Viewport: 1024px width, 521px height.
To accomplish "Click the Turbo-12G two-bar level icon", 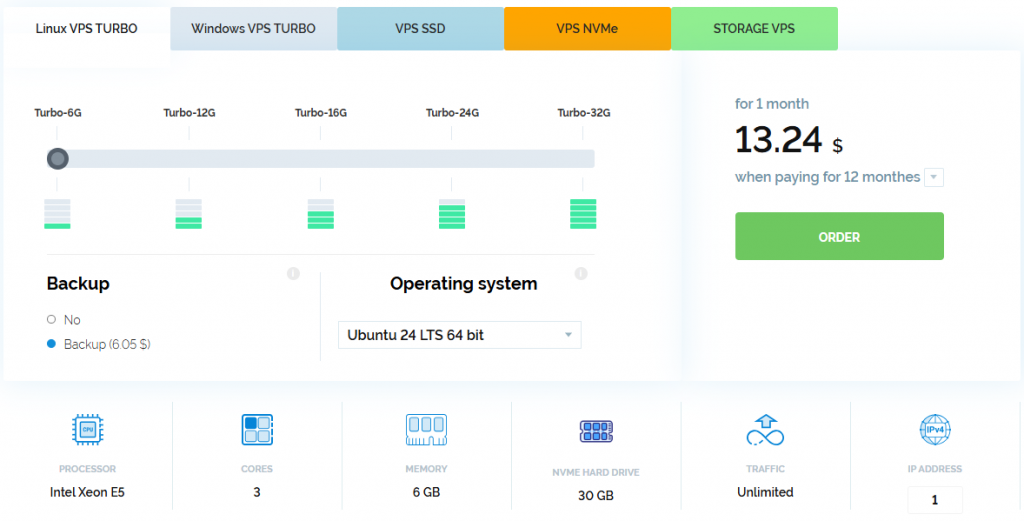I will click(189, 214).
